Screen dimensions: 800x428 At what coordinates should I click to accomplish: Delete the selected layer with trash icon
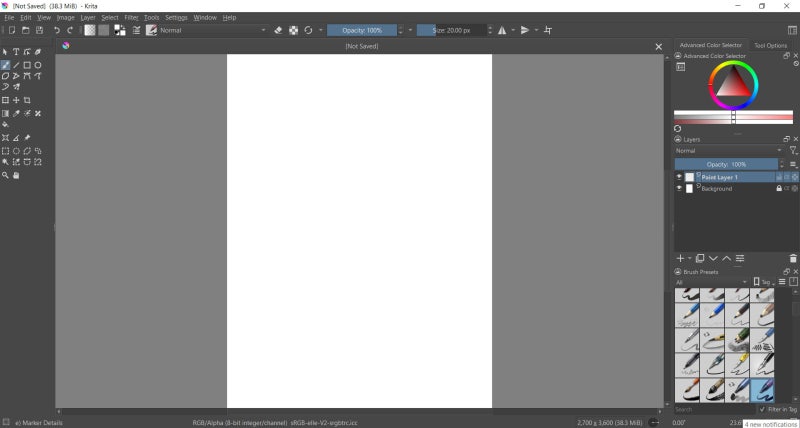click(793, 259)
